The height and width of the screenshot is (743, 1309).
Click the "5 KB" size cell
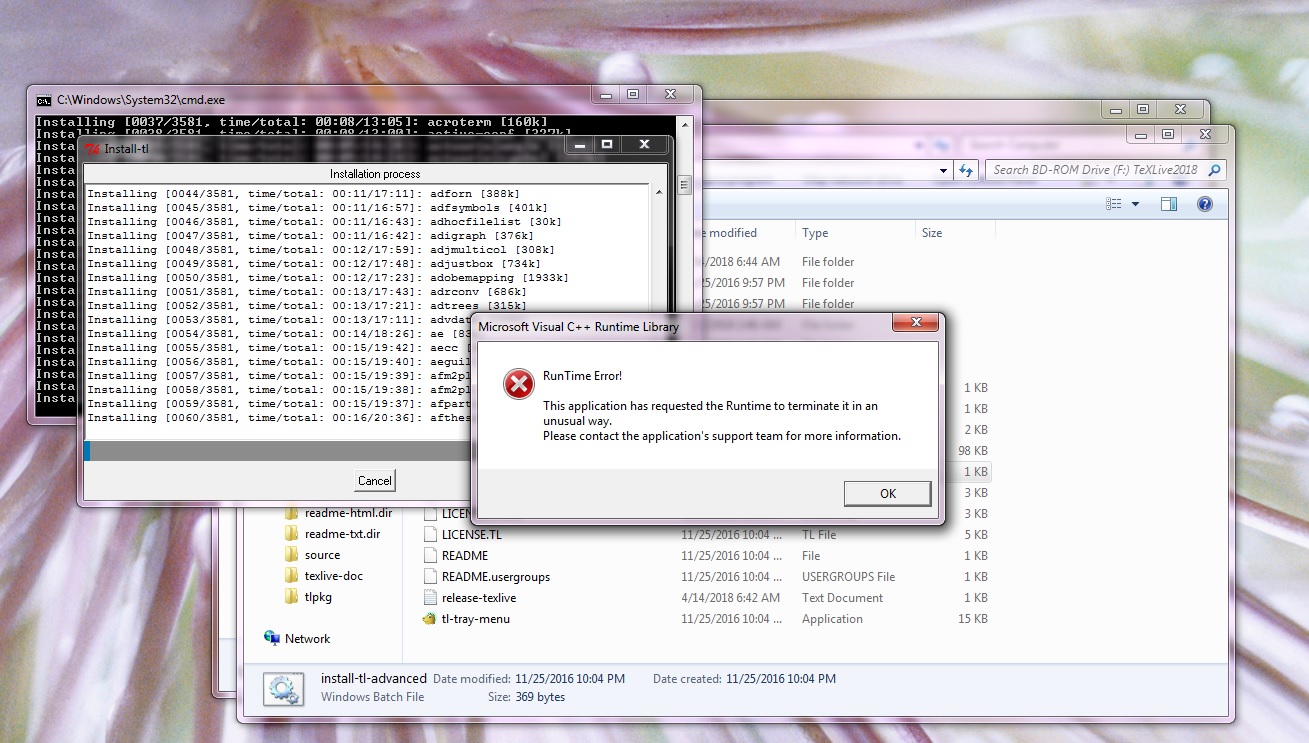pos(976,534)
